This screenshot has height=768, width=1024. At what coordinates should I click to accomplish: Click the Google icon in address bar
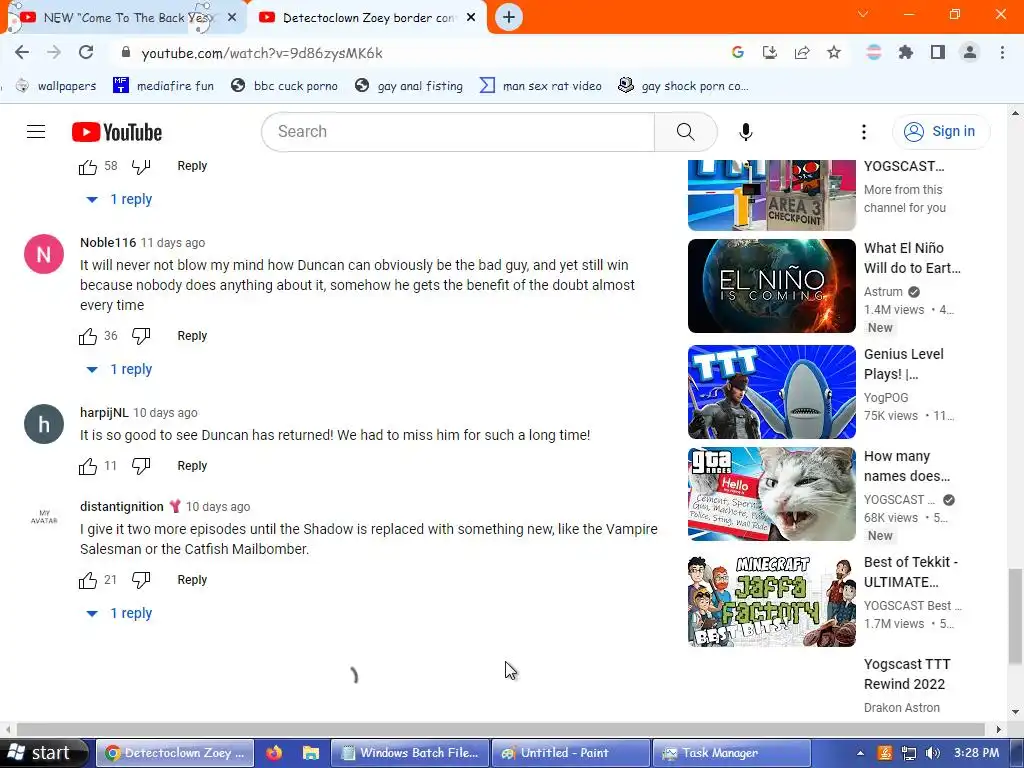tap(738, 53)
